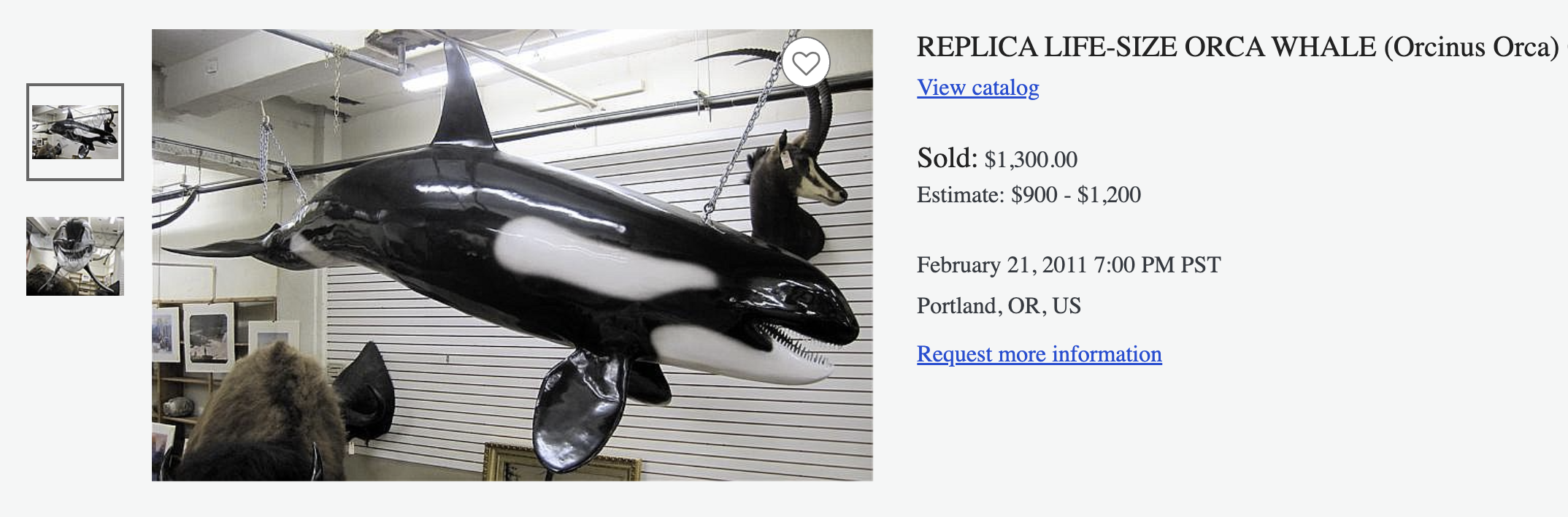
Task: Click the Estimate $900 - $1,200 text
Action: [1029, 195]
